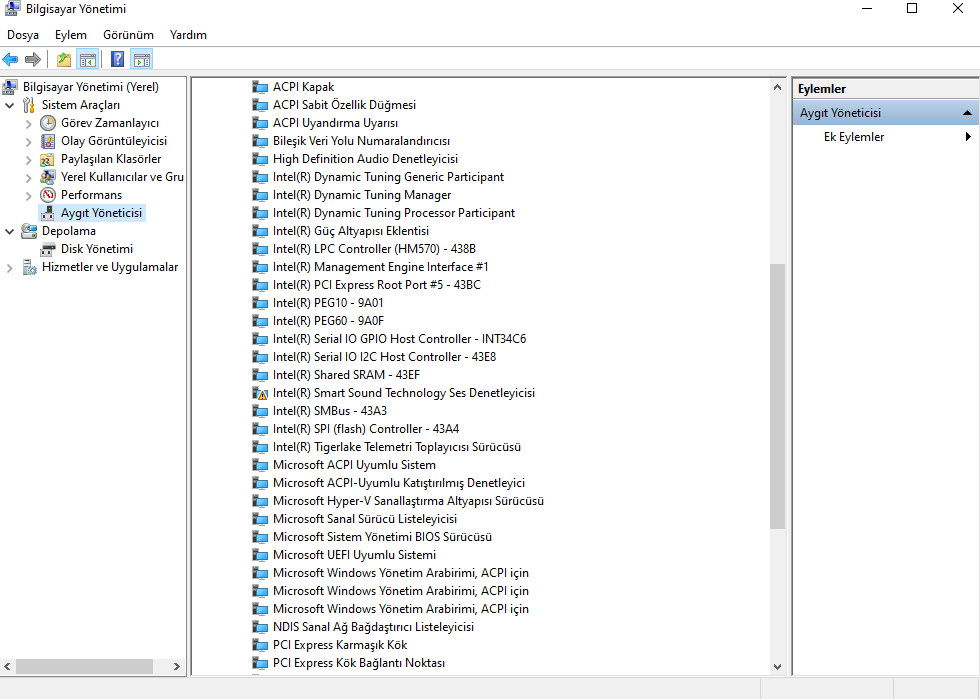The image size is (980, 699).
Task: Expand the Olay Görüntüleyicisi node
Action: (28, 142)
